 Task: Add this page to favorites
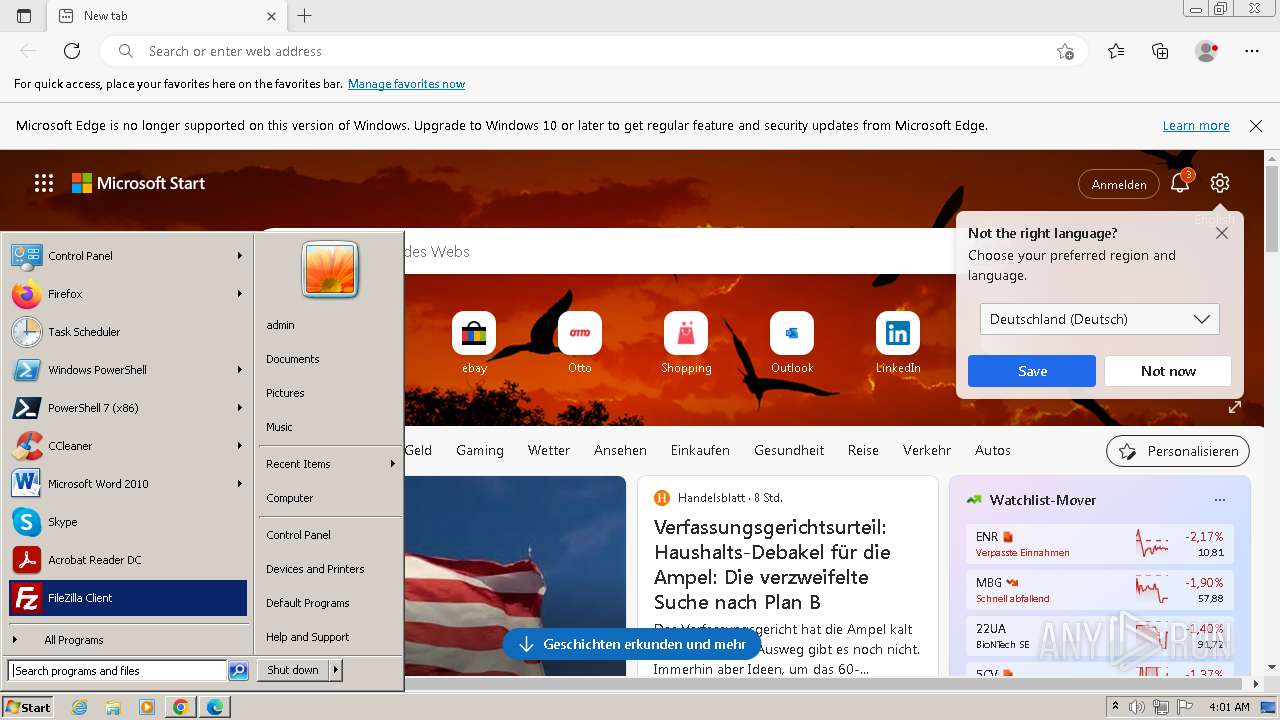pos(1065,51)
